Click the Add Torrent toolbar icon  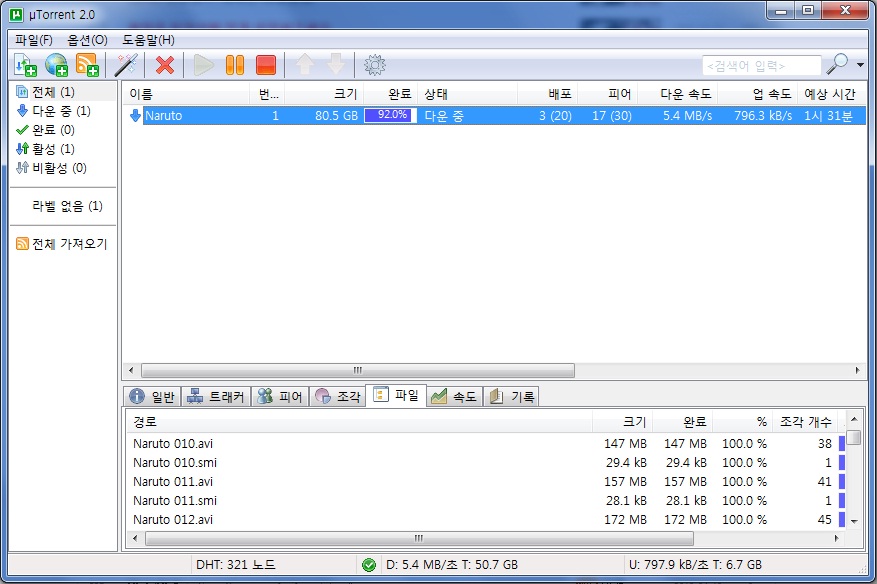pyautogui.click(x=25, y=65)
